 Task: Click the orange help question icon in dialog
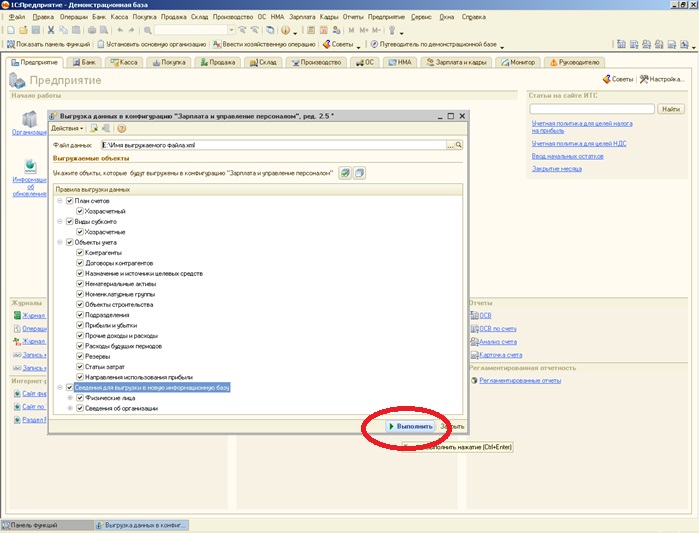(121, 128)
